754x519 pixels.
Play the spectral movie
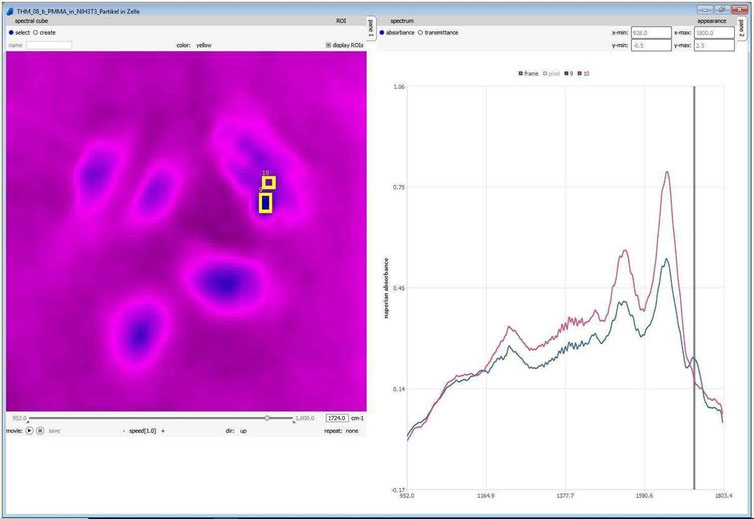pyautogui.click(x=29, y=430)
